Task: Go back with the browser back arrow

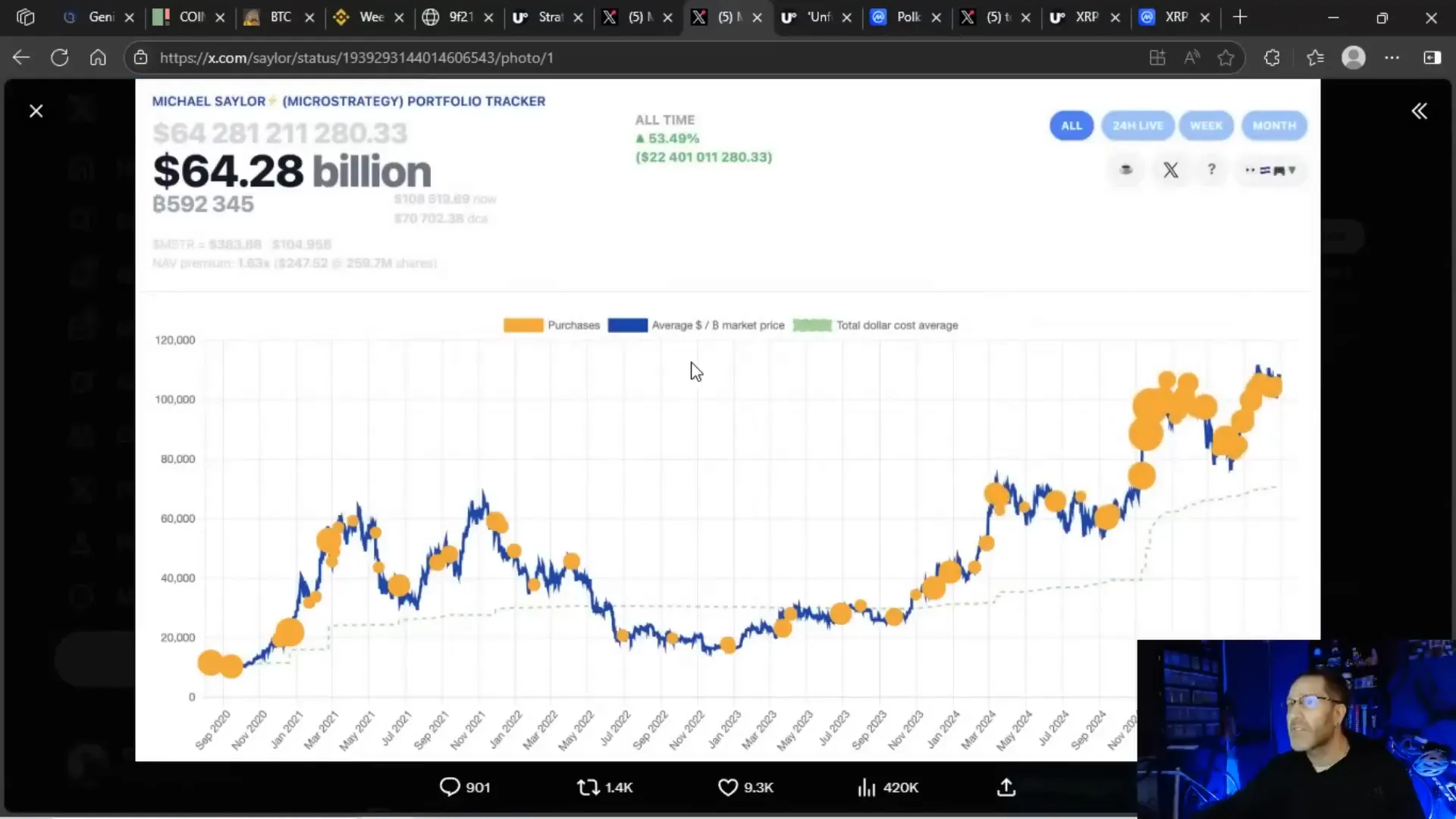Action: 21,58
